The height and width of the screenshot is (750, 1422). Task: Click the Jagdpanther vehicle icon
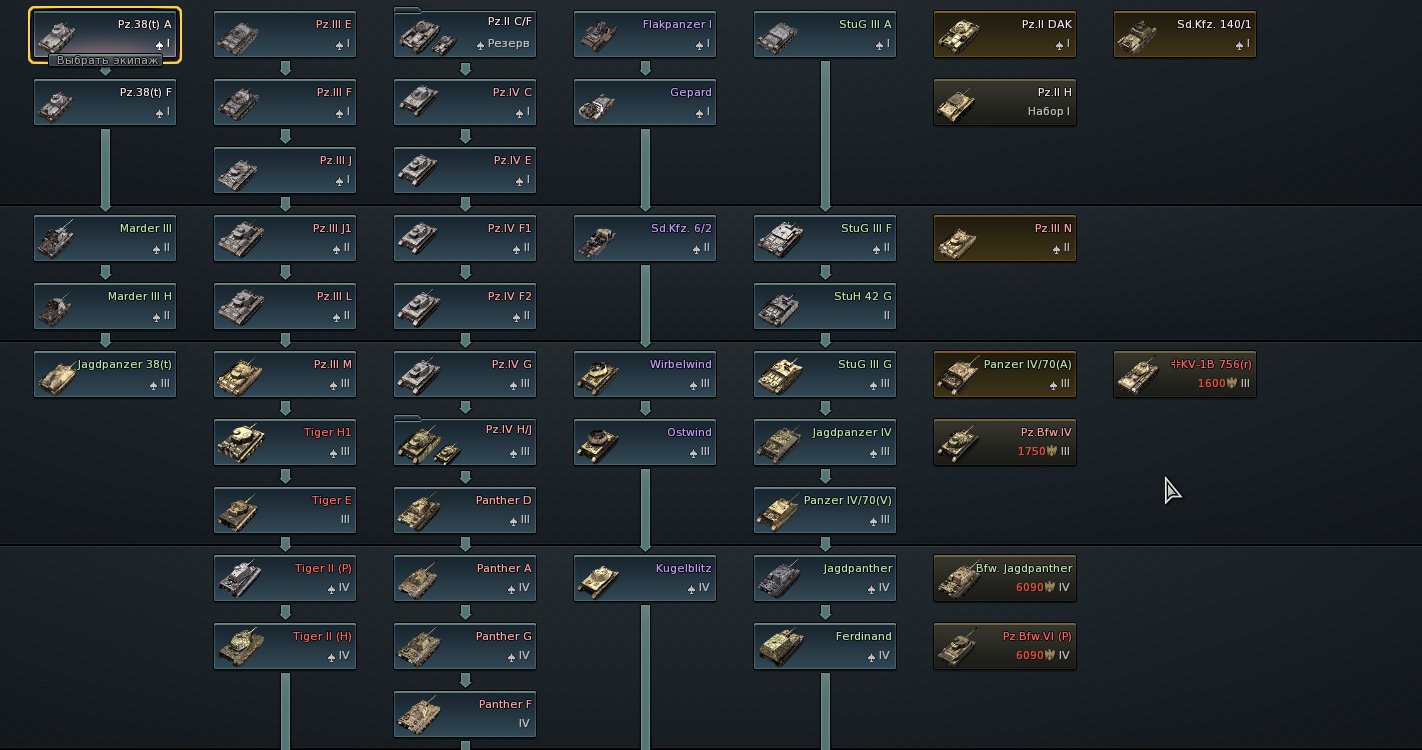tap(780, 578)
